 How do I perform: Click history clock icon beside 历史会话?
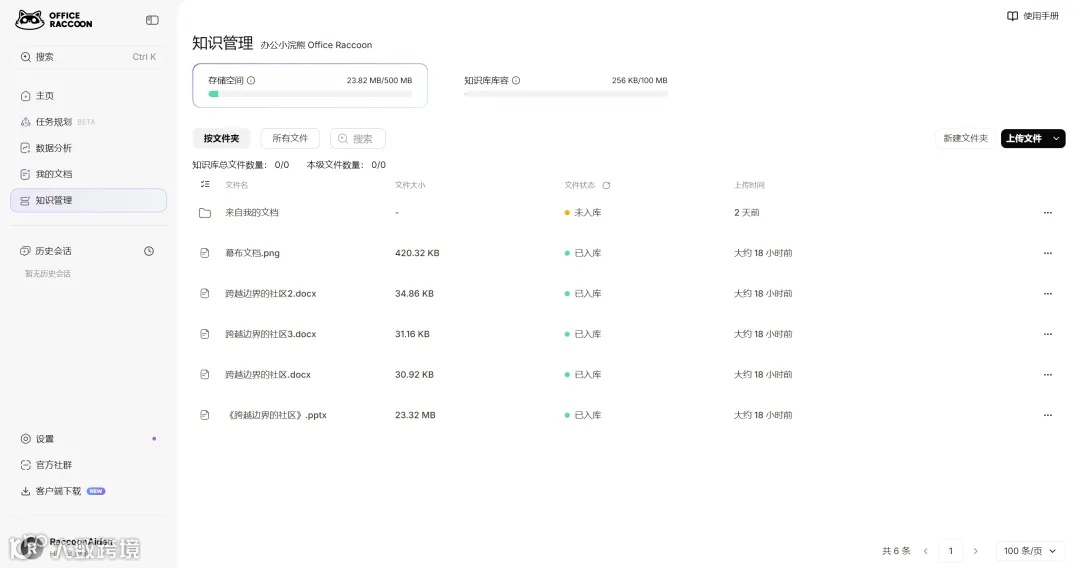149,251
